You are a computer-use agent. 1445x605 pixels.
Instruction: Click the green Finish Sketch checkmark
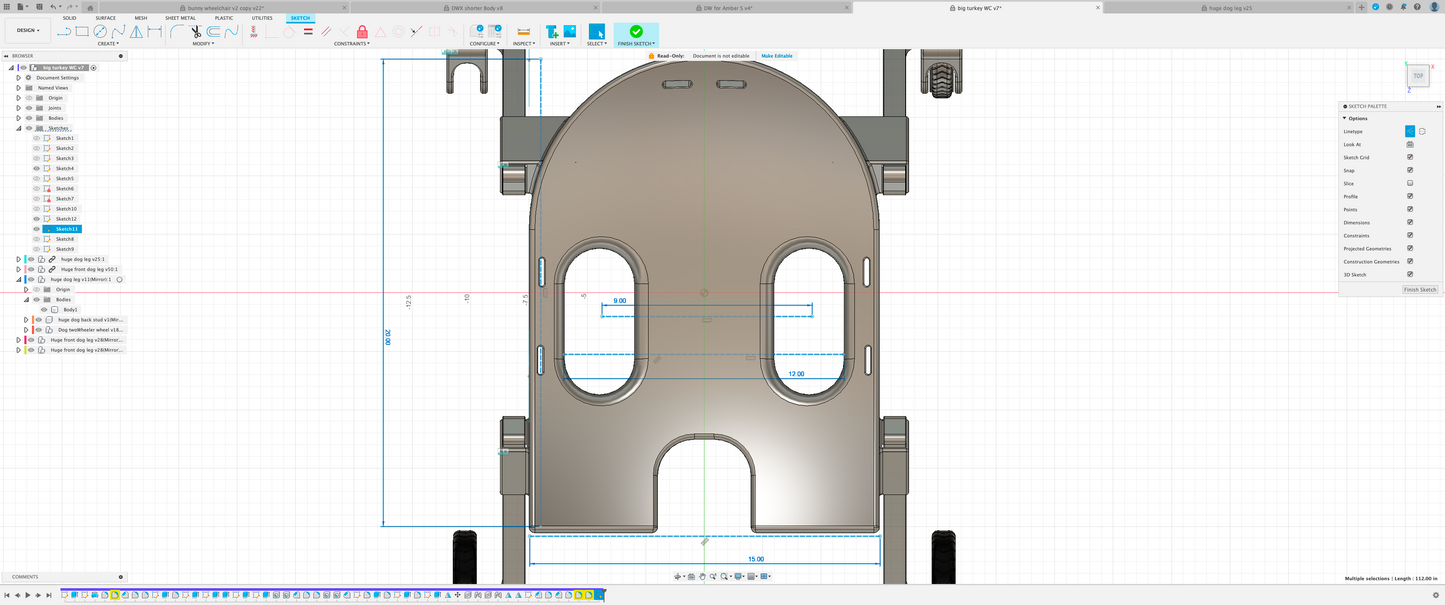point(636,32)
